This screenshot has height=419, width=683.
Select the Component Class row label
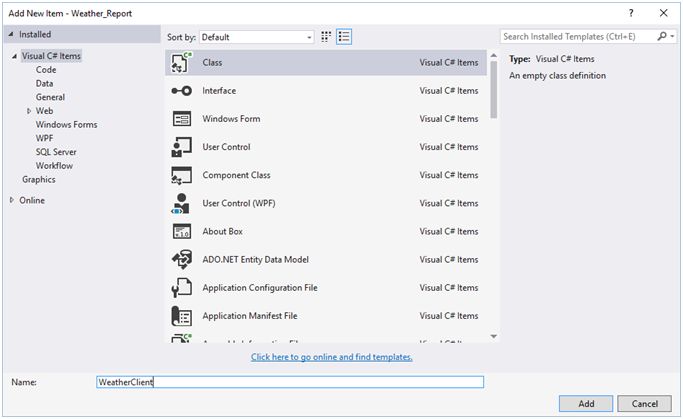pos(237,175)
